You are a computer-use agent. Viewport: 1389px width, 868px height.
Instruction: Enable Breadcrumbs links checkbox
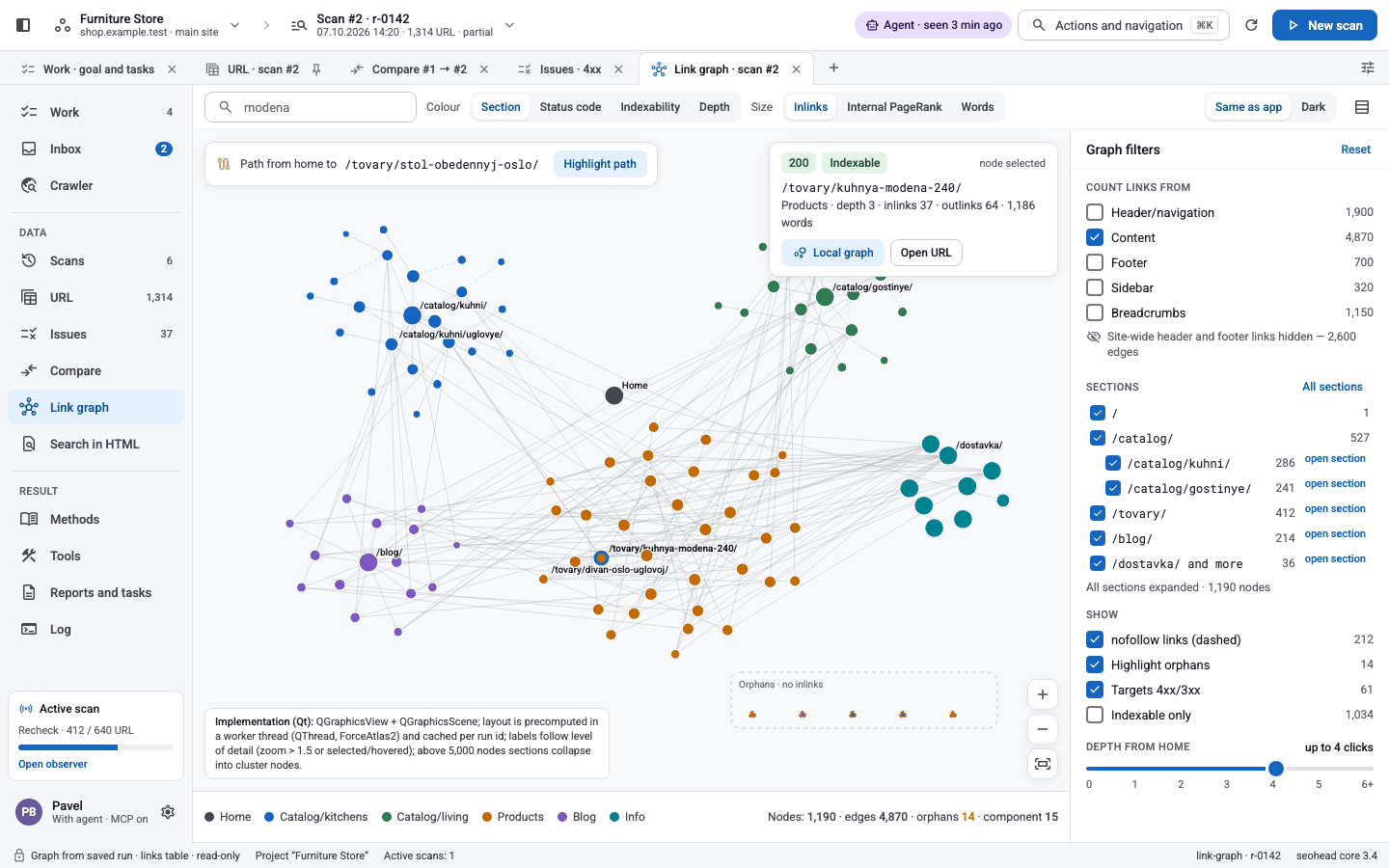tap(1095, 312)
